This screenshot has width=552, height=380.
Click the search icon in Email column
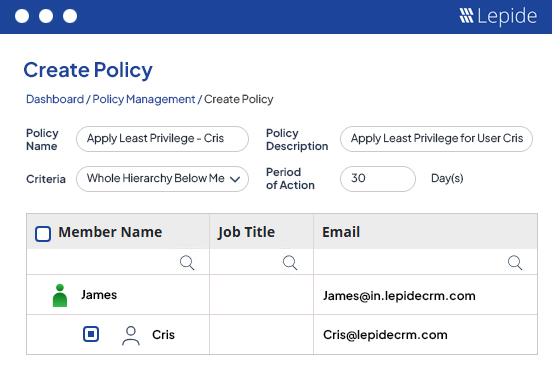(x=515, y=263)
